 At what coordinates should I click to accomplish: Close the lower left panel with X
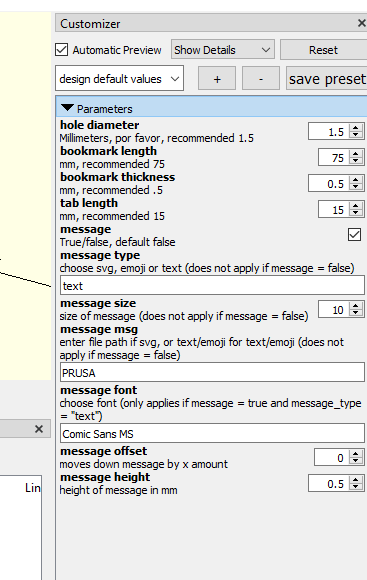[39, 429]
